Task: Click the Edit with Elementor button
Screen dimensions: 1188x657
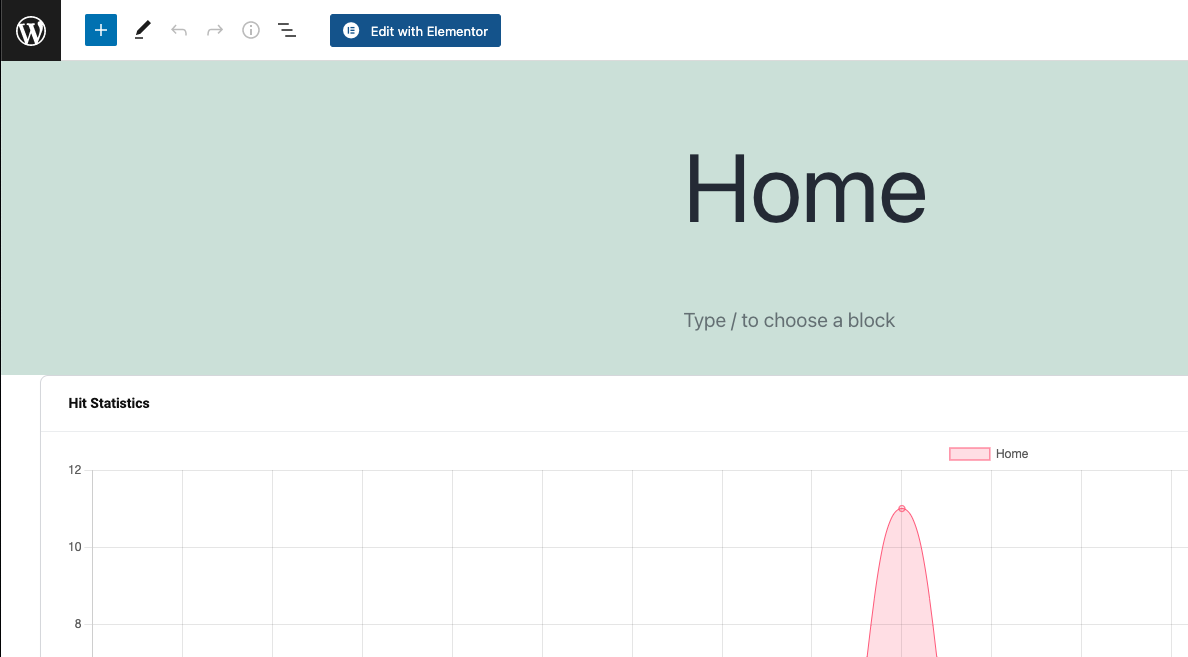Action: pos(415,30)
